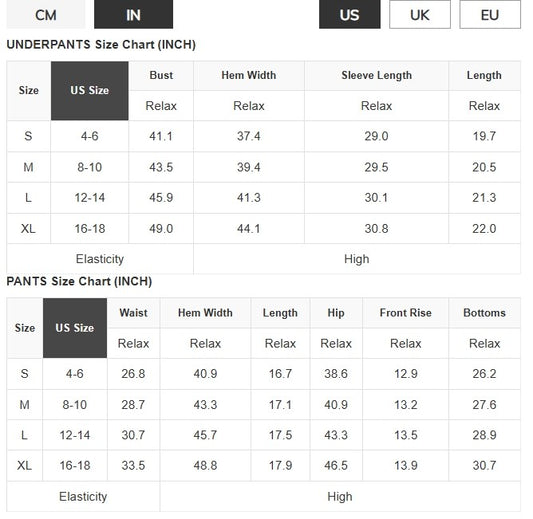
Task: Select the Bust column header
Action: point(161,75)
